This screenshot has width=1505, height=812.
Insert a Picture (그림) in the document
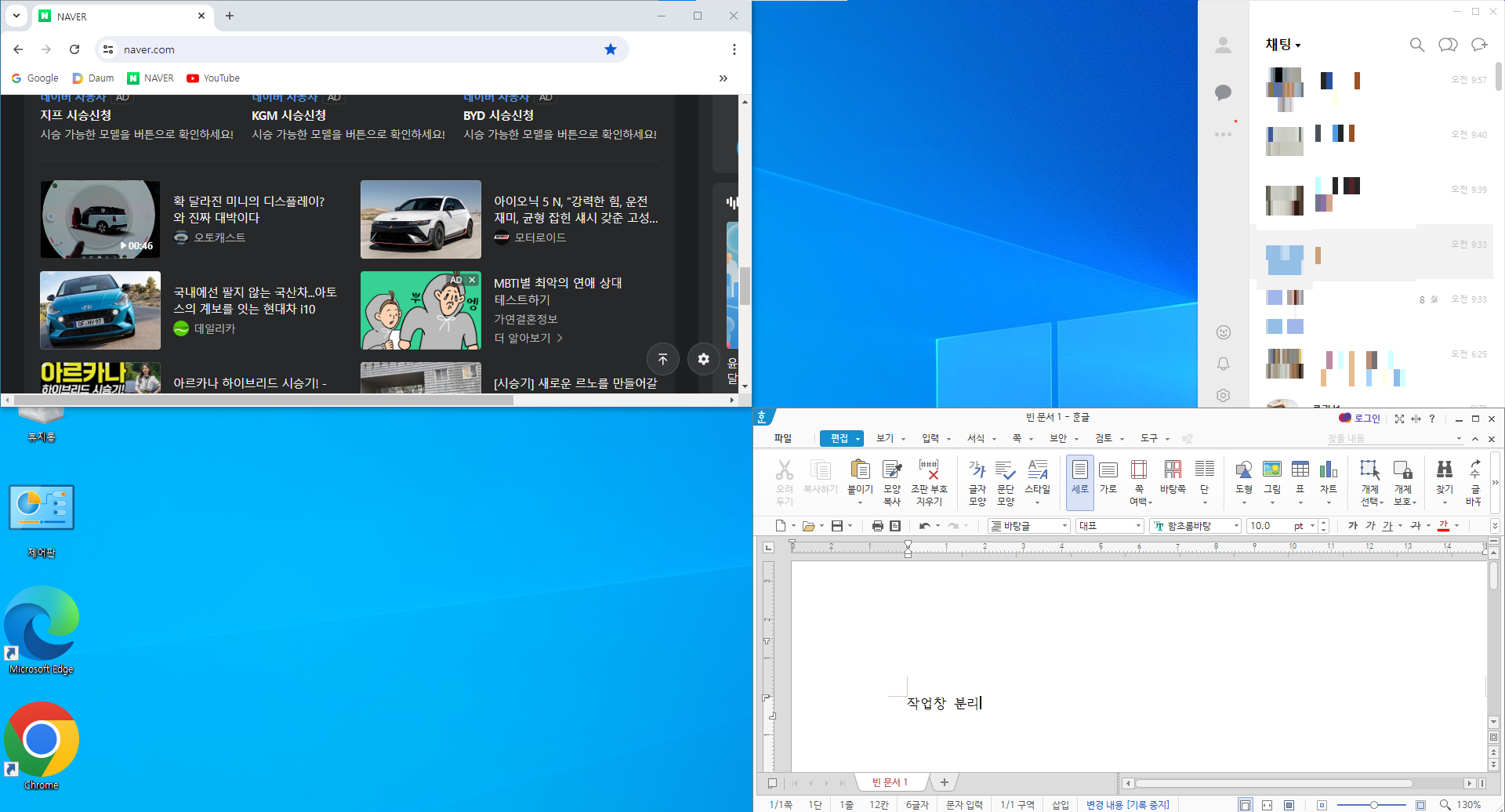click(1272, 477)
